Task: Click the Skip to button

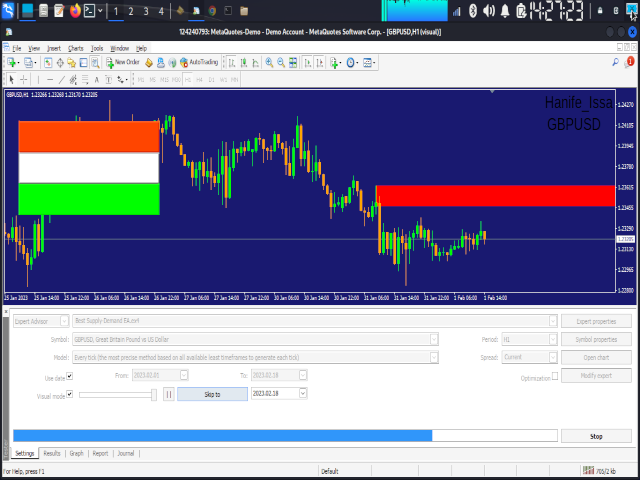Action: (212, 394)
